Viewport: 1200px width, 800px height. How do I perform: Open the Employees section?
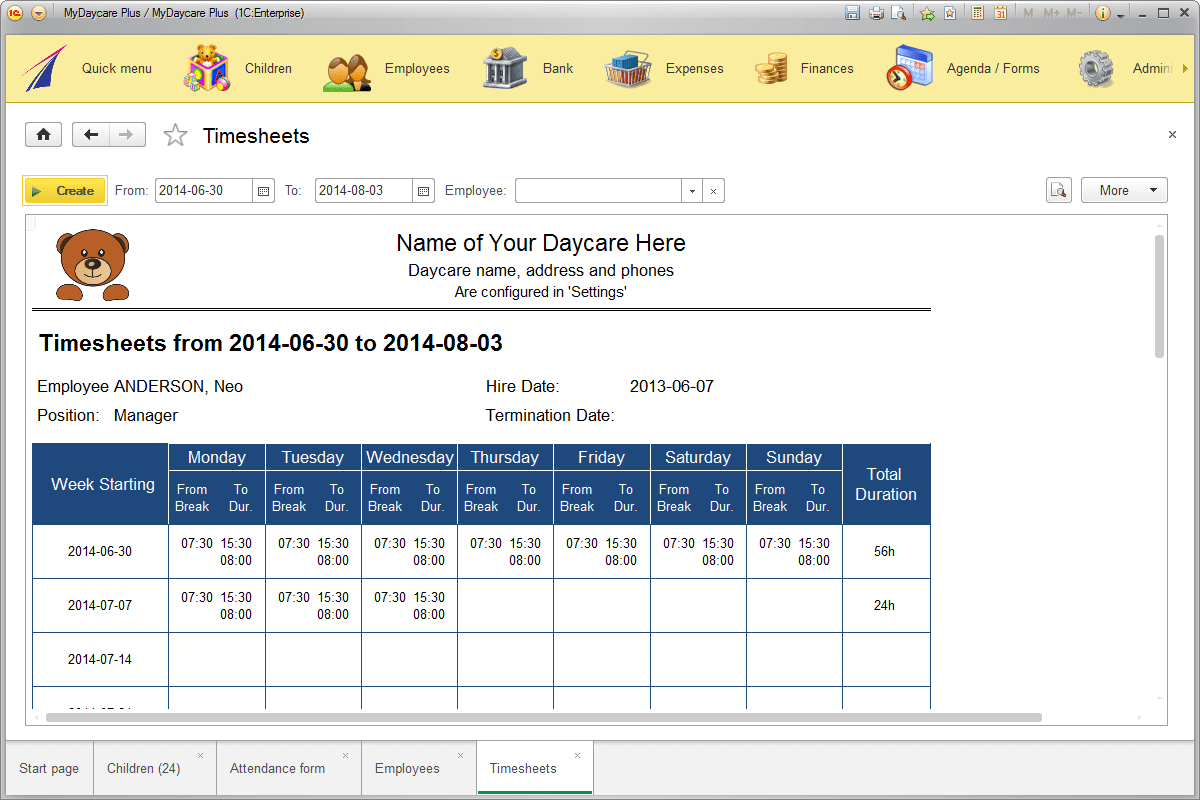(x=417, y=69)
